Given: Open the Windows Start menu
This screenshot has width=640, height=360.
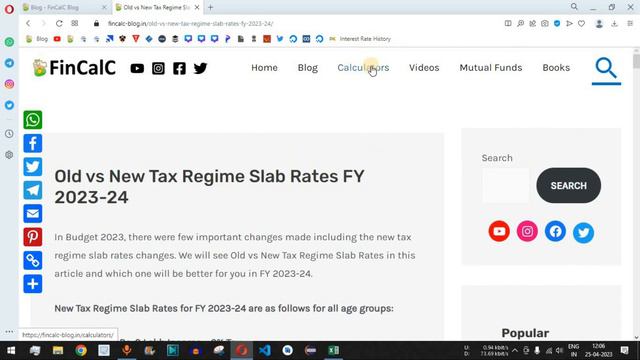Looking at the screenshot, I should tap(11, 351).
